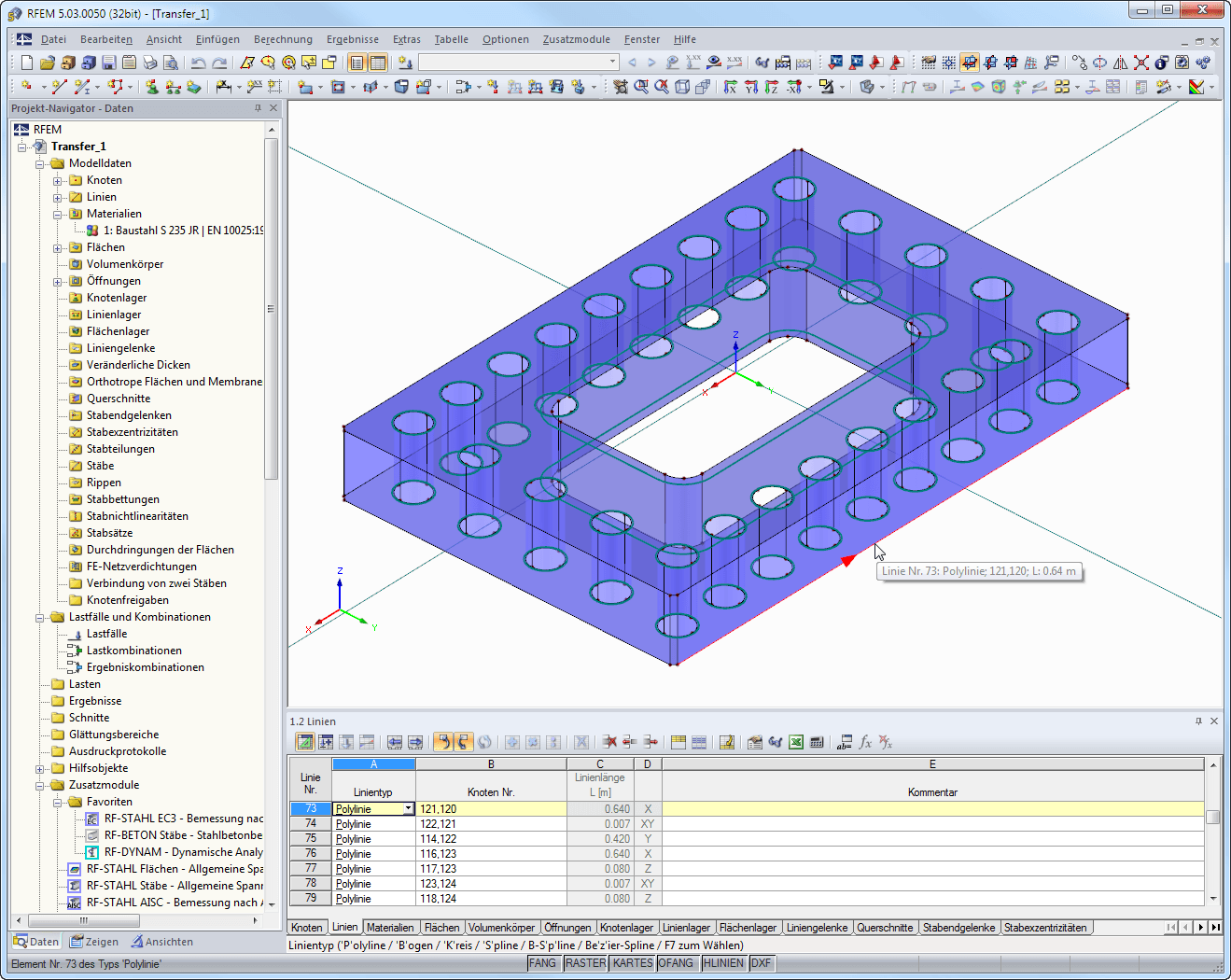Toggle the highlighted selection sync button in table toolbar
Viewport: 1231px width, 980px height.
[x=443, y=742]
